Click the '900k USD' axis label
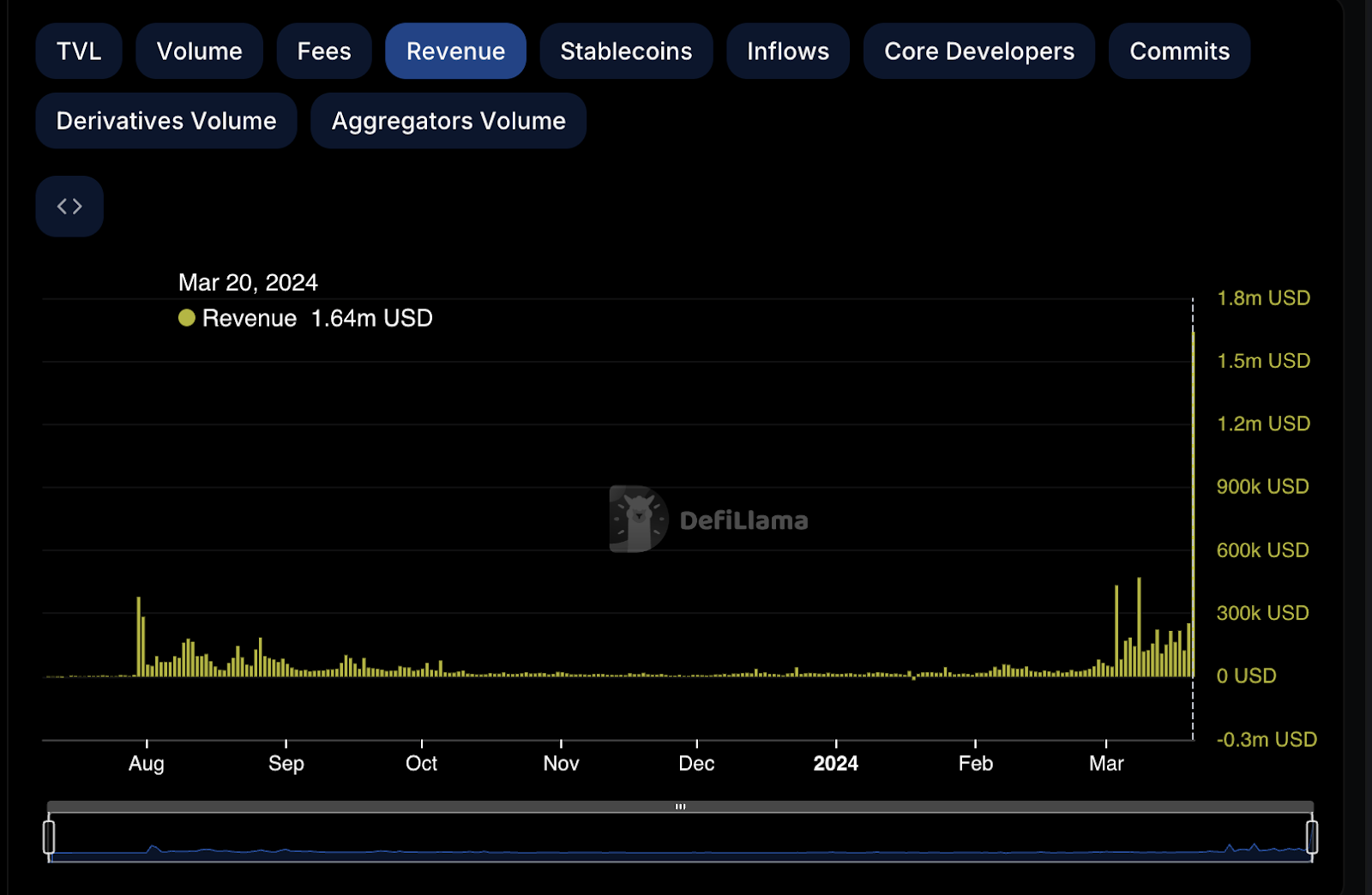The image size is (1372, 895). (x=1263, y=487)
